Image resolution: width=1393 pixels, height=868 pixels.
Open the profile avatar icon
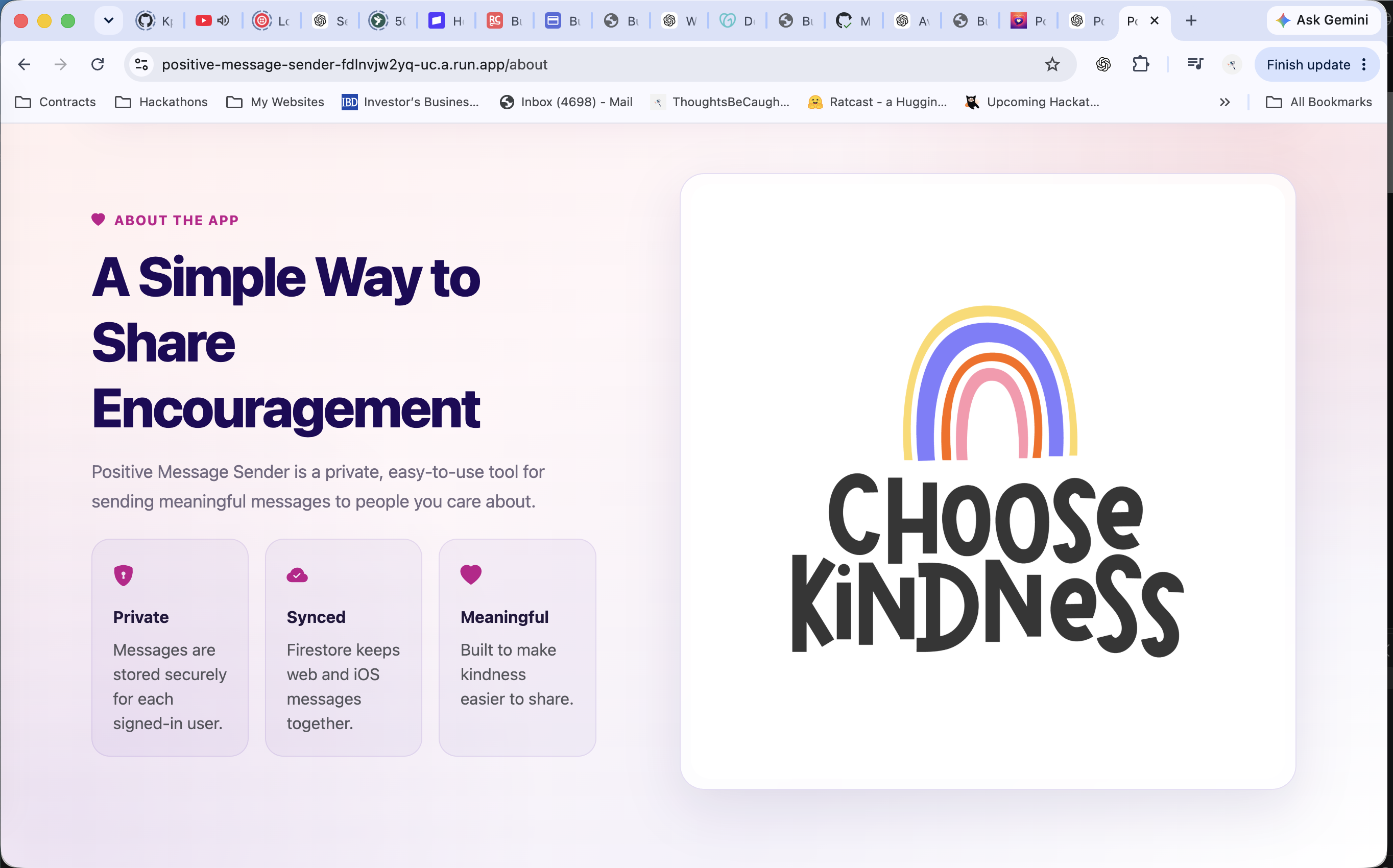[x=1232, y=64]
